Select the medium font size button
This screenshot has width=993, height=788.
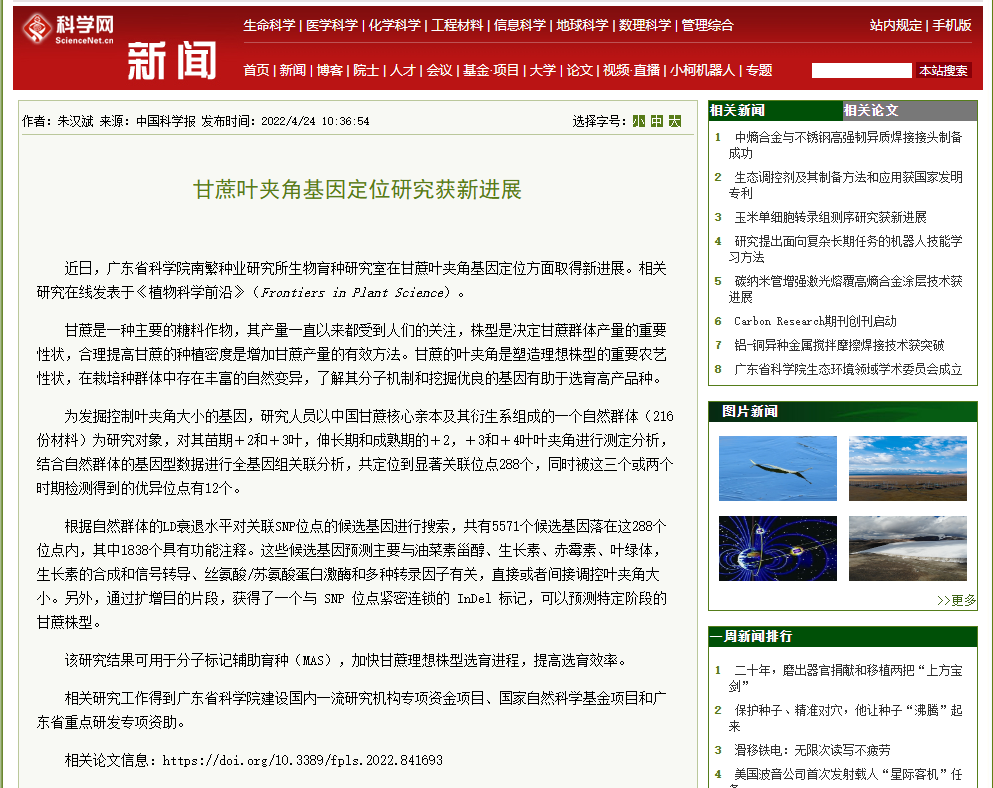tap(657, 121)
